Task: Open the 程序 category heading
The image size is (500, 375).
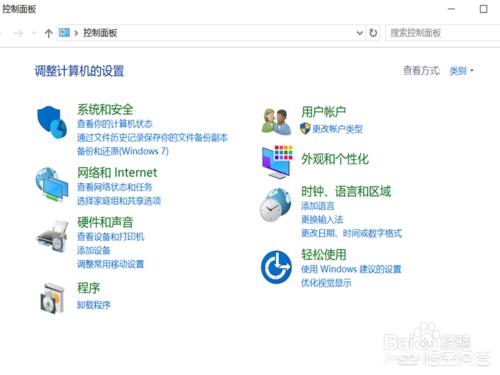Action: [x=88, y=288]
